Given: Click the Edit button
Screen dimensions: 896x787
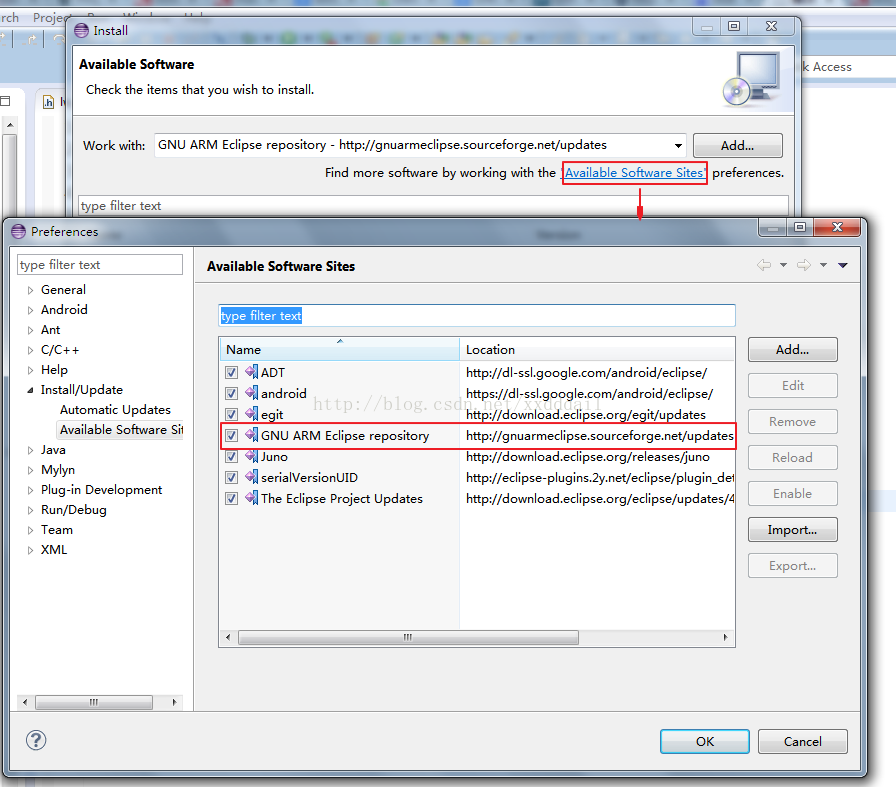Looking at the screenshot, I should point(793,385).
